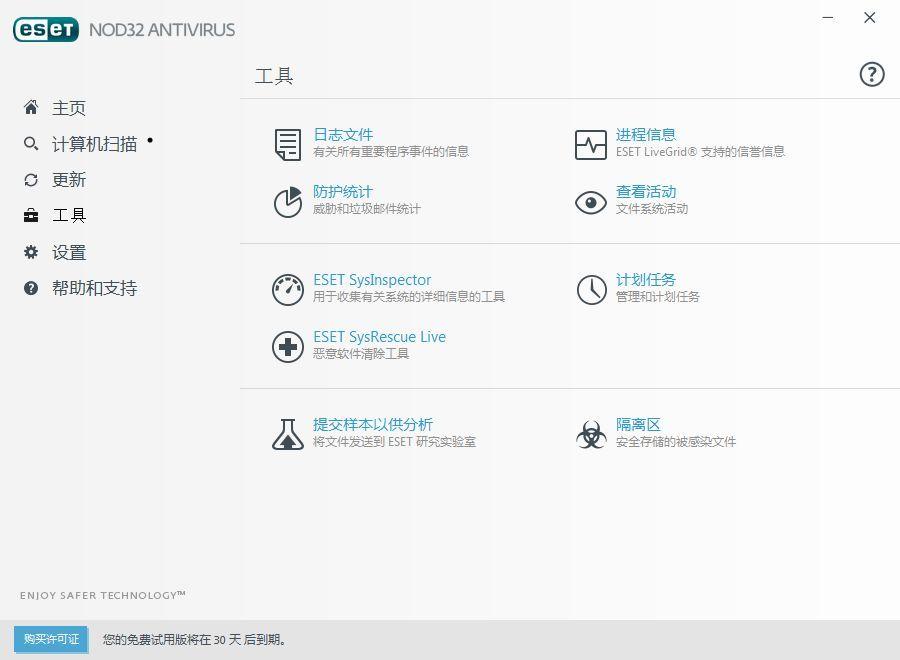Open help via the question mark icon
The image size is (900, 660).
pyautogui.click(x=871, y=74)
